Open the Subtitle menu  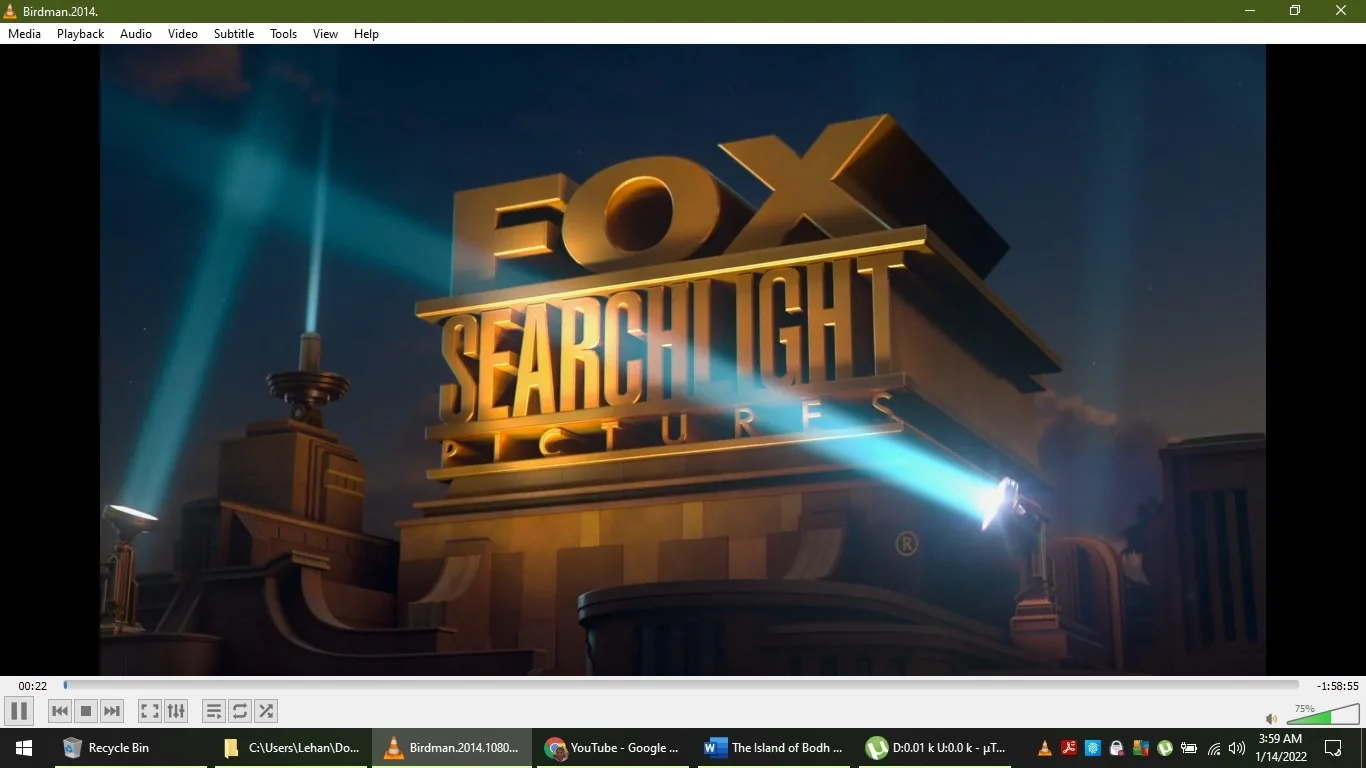234,34
